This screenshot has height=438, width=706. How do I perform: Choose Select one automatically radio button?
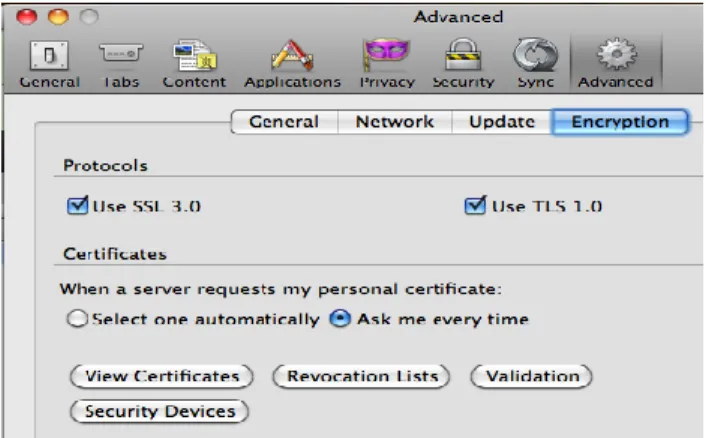(x=77, y=319)
